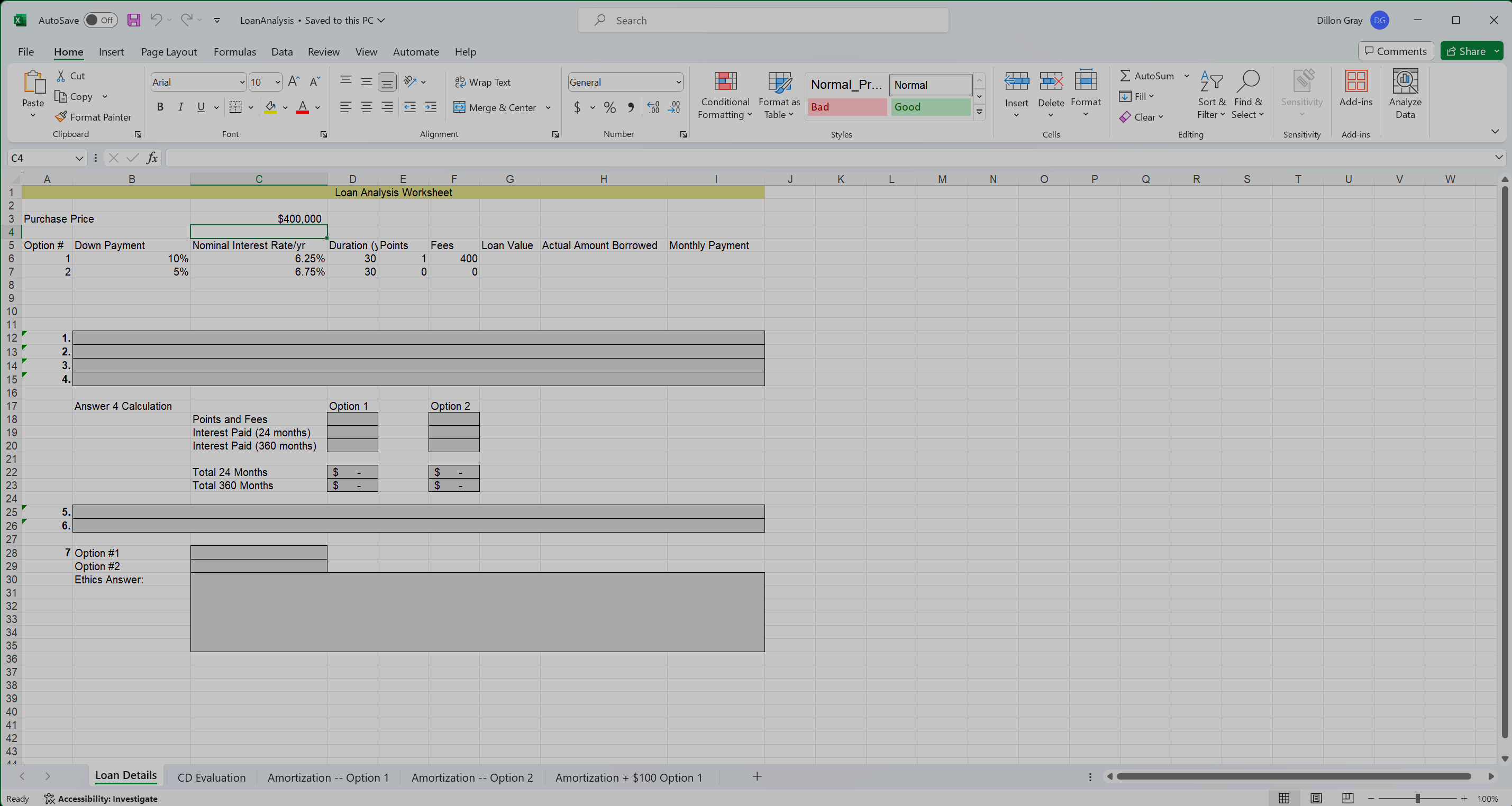Click the Share button

tap(1465, 51)
